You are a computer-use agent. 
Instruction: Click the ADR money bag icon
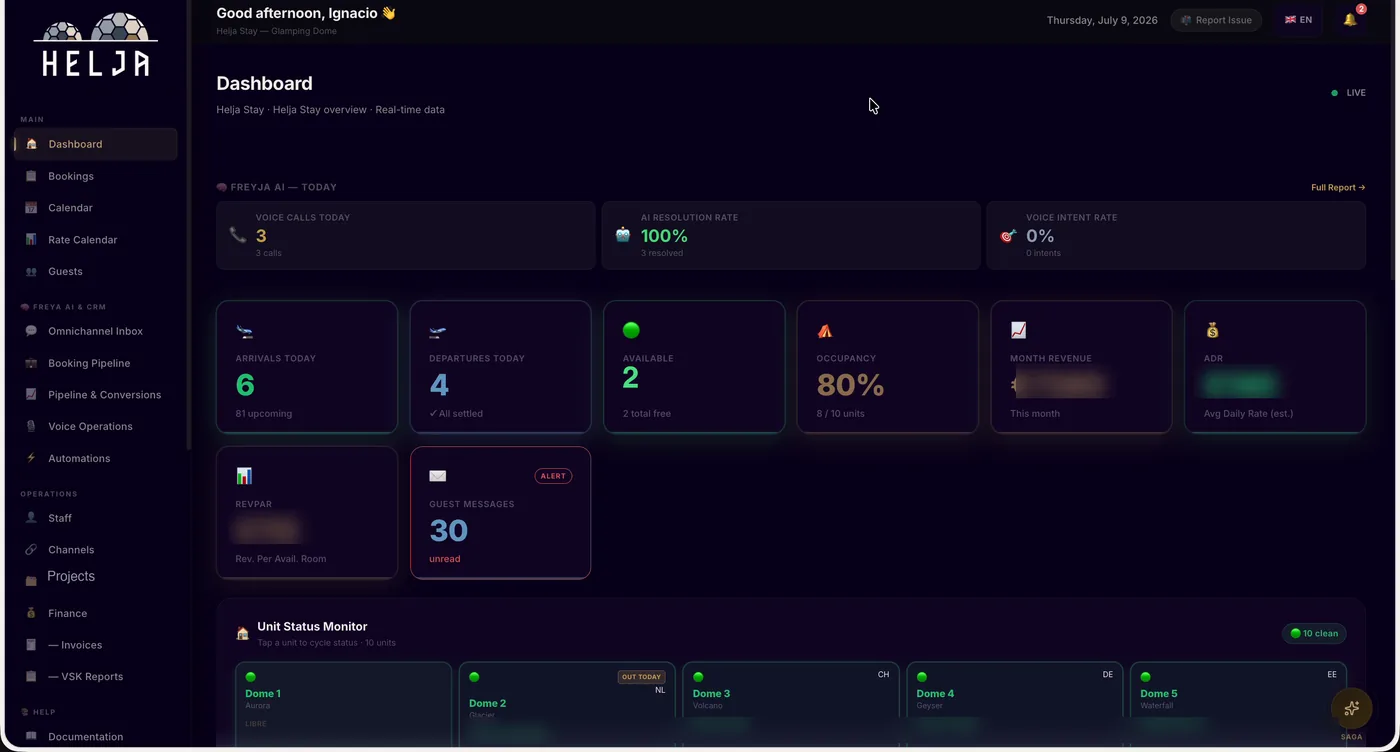(1212, 330)
